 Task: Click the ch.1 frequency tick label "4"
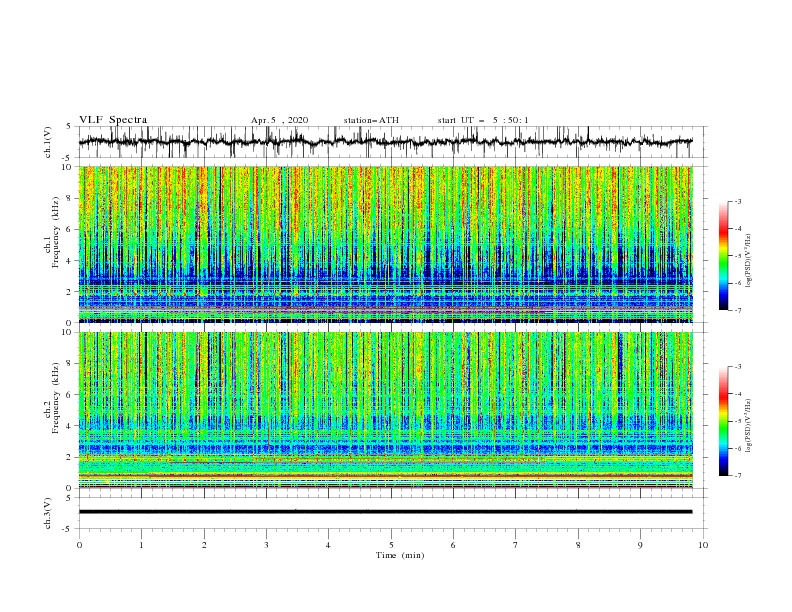point(70,261)
